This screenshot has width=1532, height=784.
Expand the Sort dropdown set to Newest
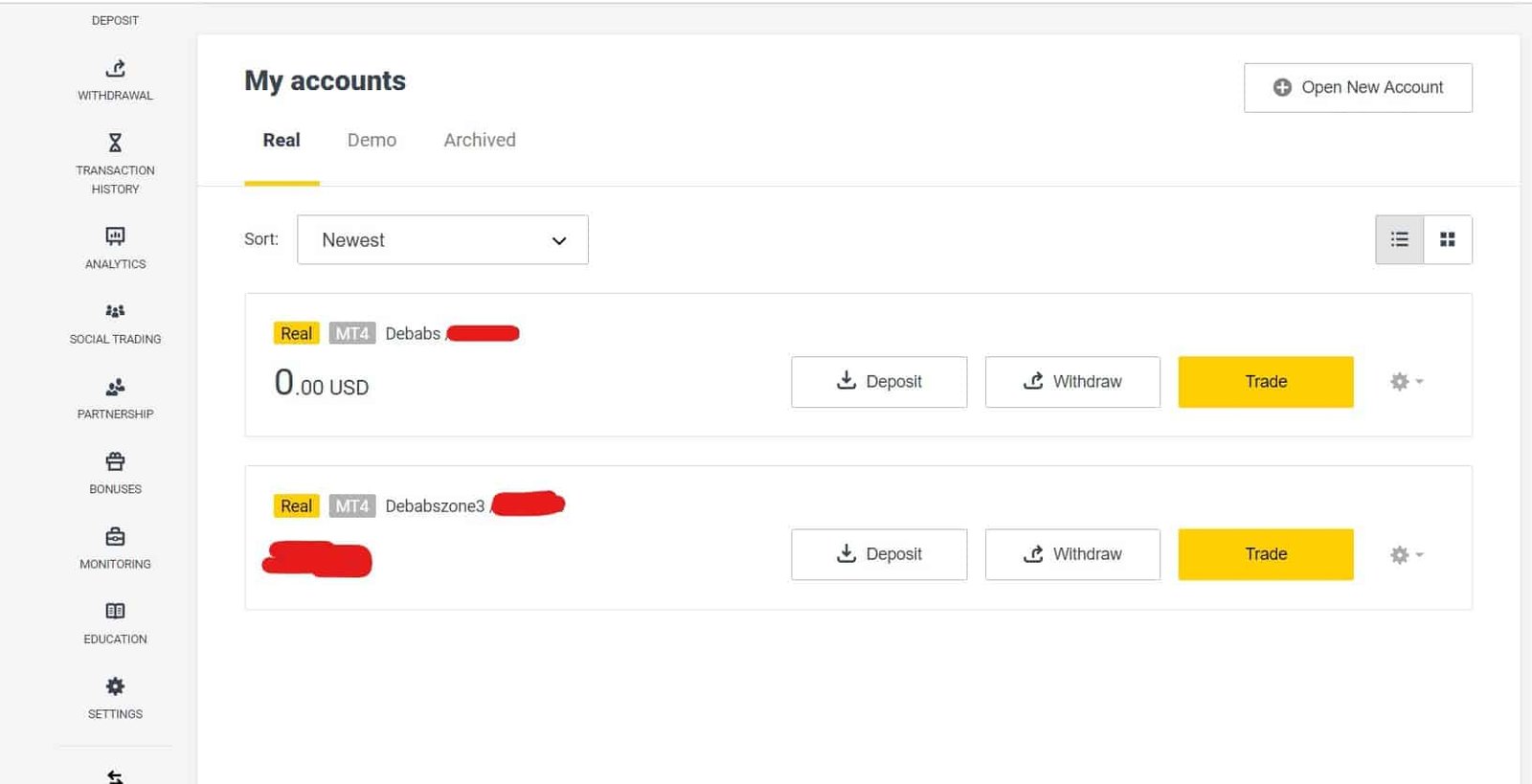point(442,240)
